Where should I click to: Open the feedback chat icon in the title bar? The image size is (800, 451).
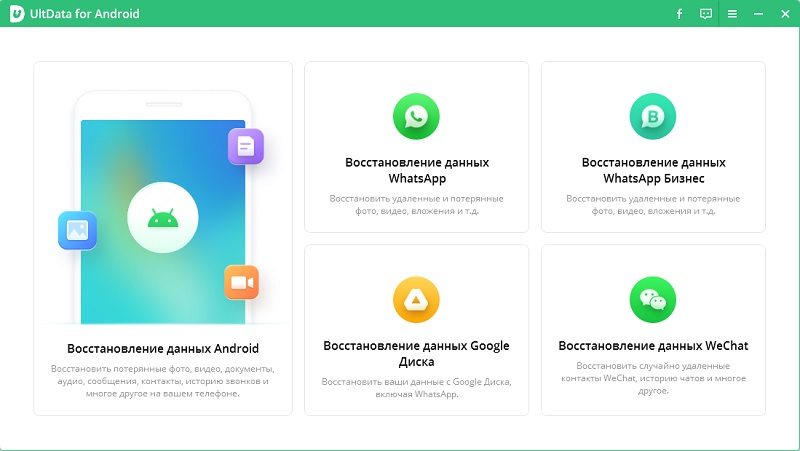point(706,14)
